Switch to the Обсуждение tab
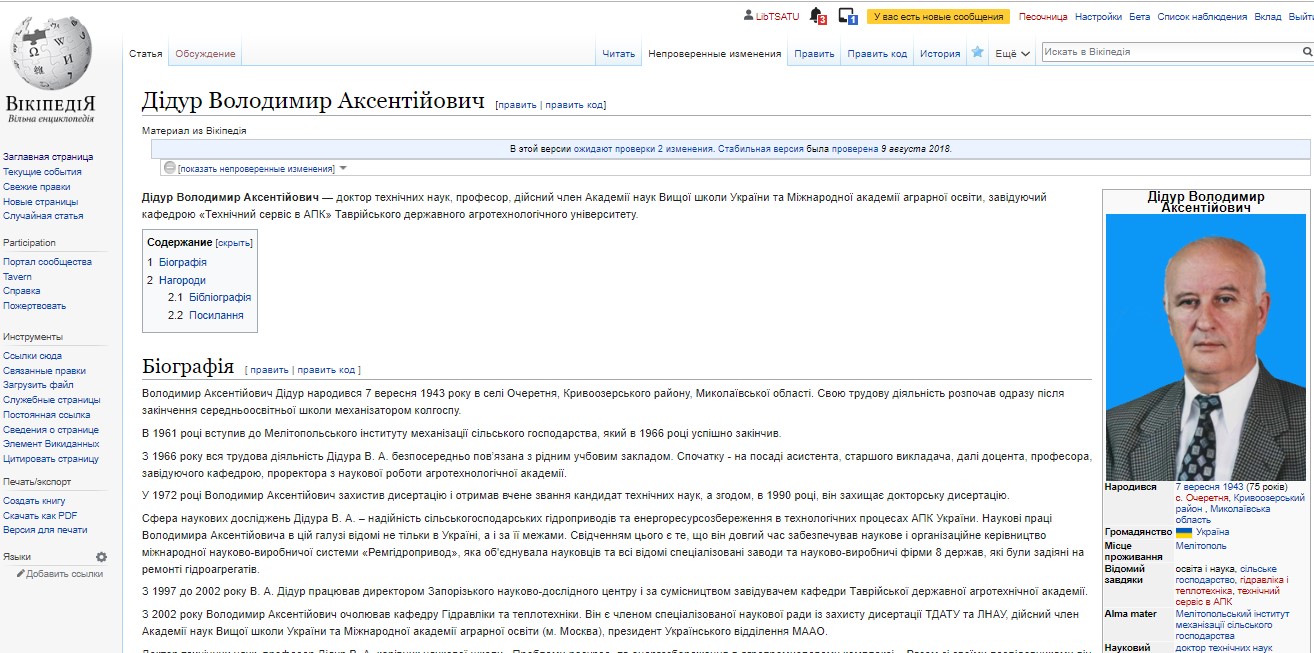Screen dimensions: 1314x653 (x=205, y=54)
